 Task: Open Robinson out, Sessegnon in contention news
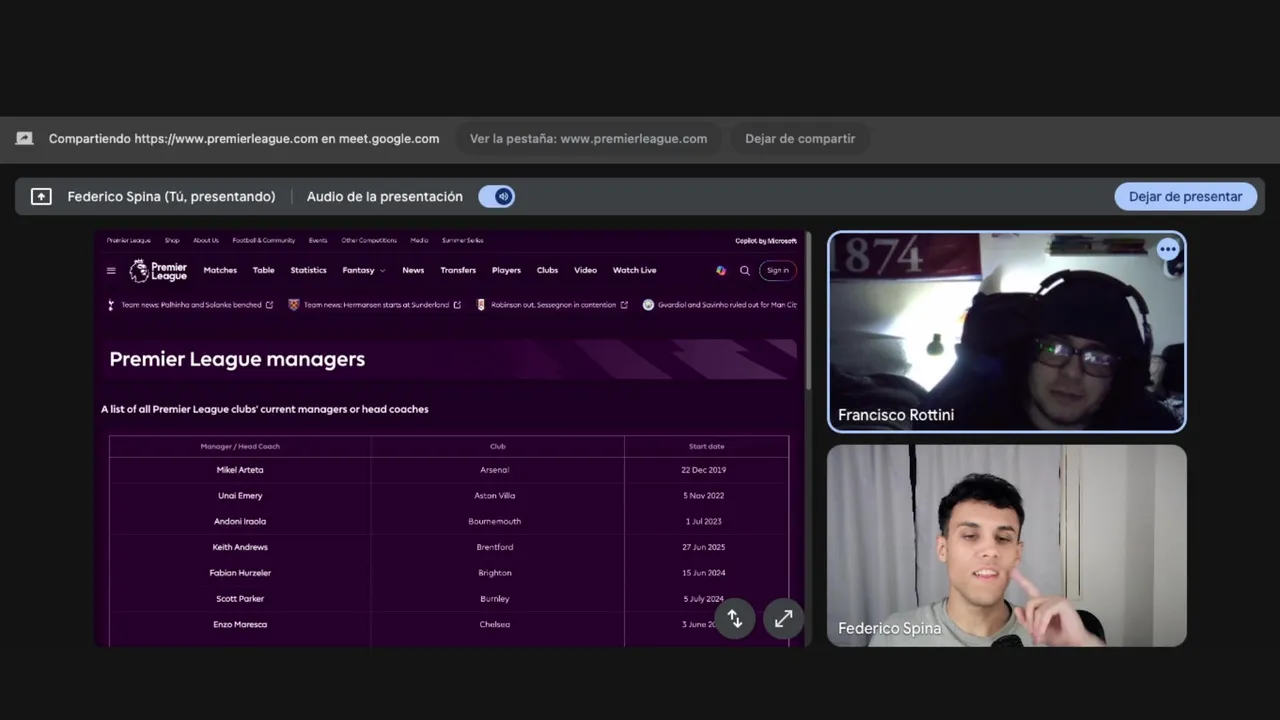553,305
